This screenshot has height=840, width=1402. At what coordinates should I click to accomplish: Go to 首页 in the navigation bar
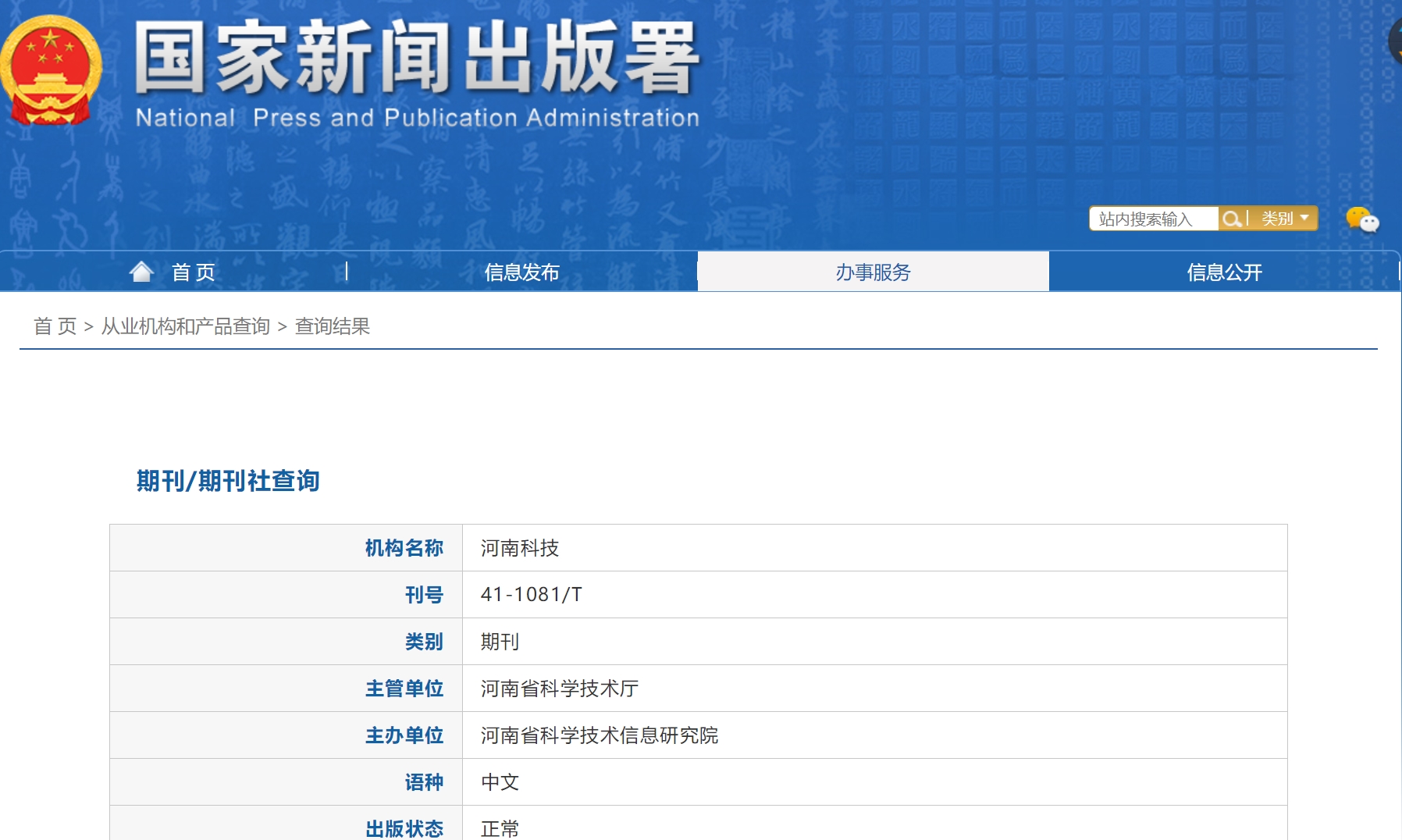(193, 272)
